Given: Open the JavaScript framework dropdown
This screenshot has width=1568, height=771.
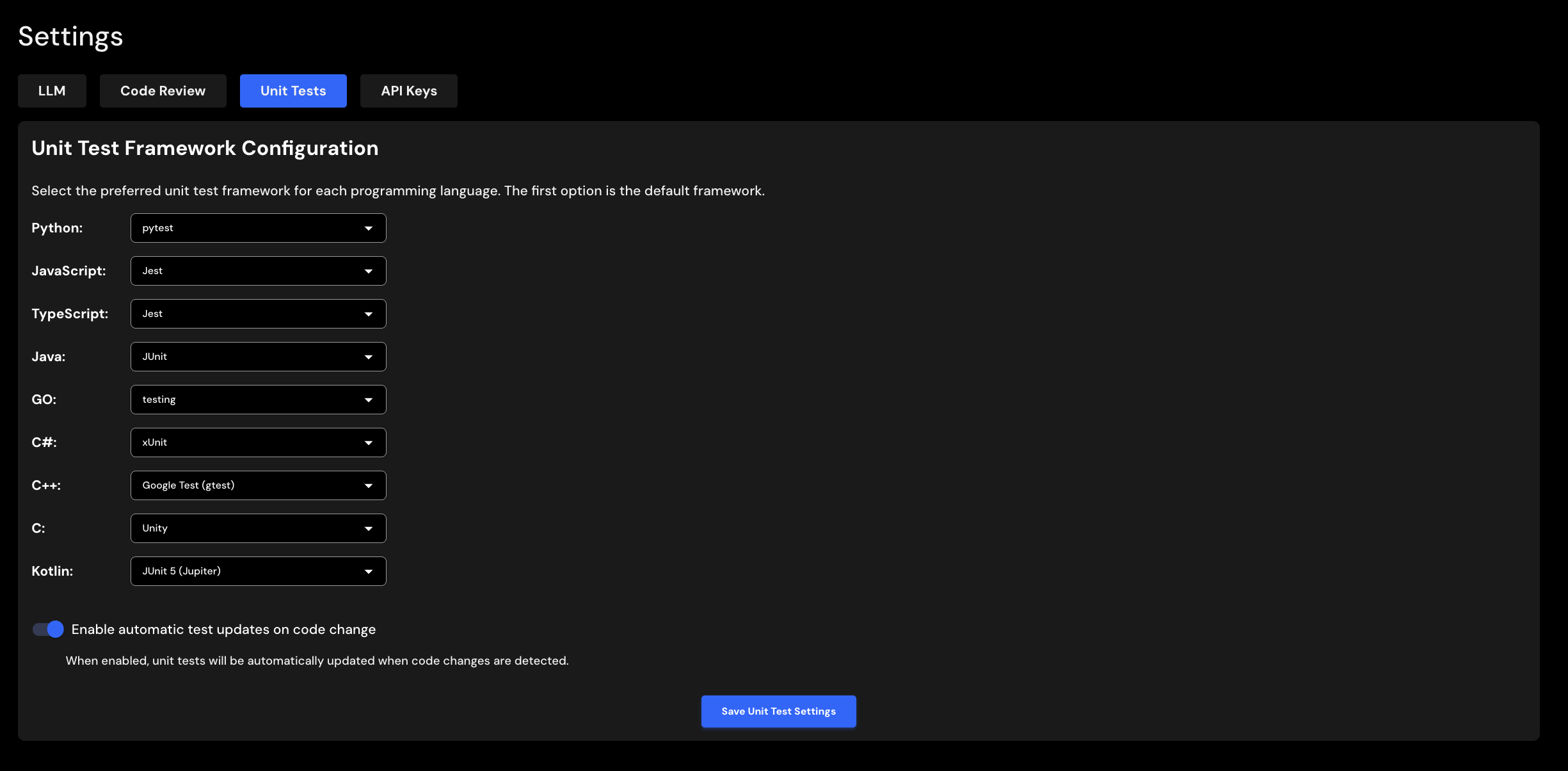Looking at the screenshot, I should [x=258, y=271].
